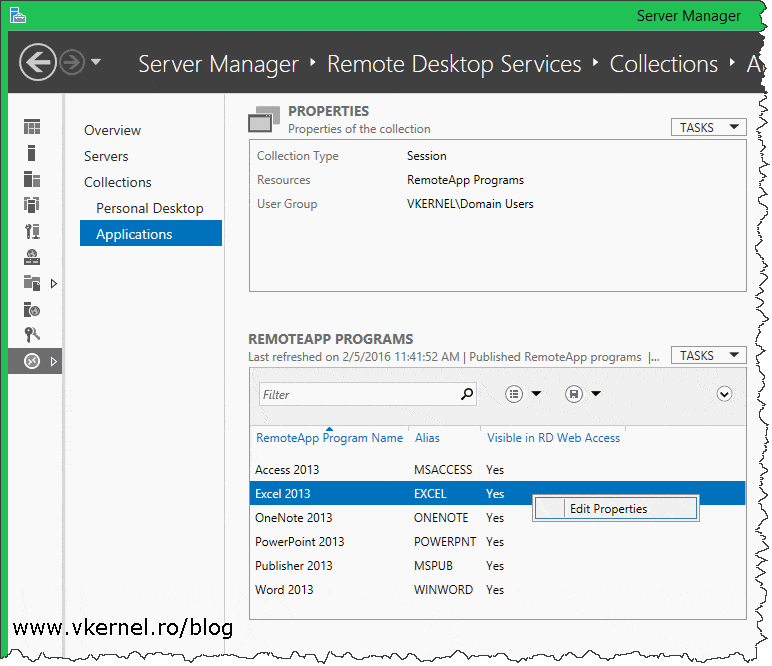
Task: Click the MSACCESS alias cell
Action: (x=443, y=470)
